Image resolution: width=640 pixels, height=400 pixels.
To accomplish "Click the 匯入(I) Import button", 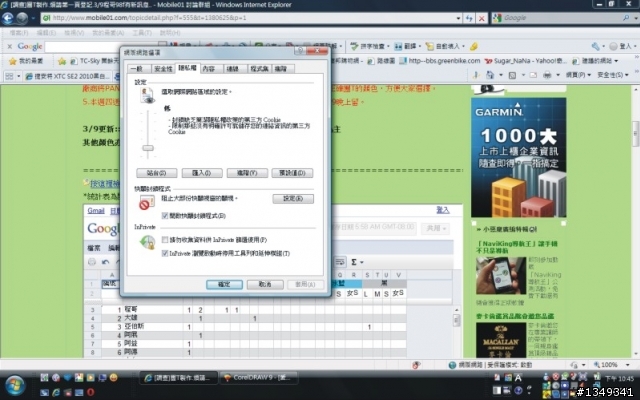I will click(202, 173).
